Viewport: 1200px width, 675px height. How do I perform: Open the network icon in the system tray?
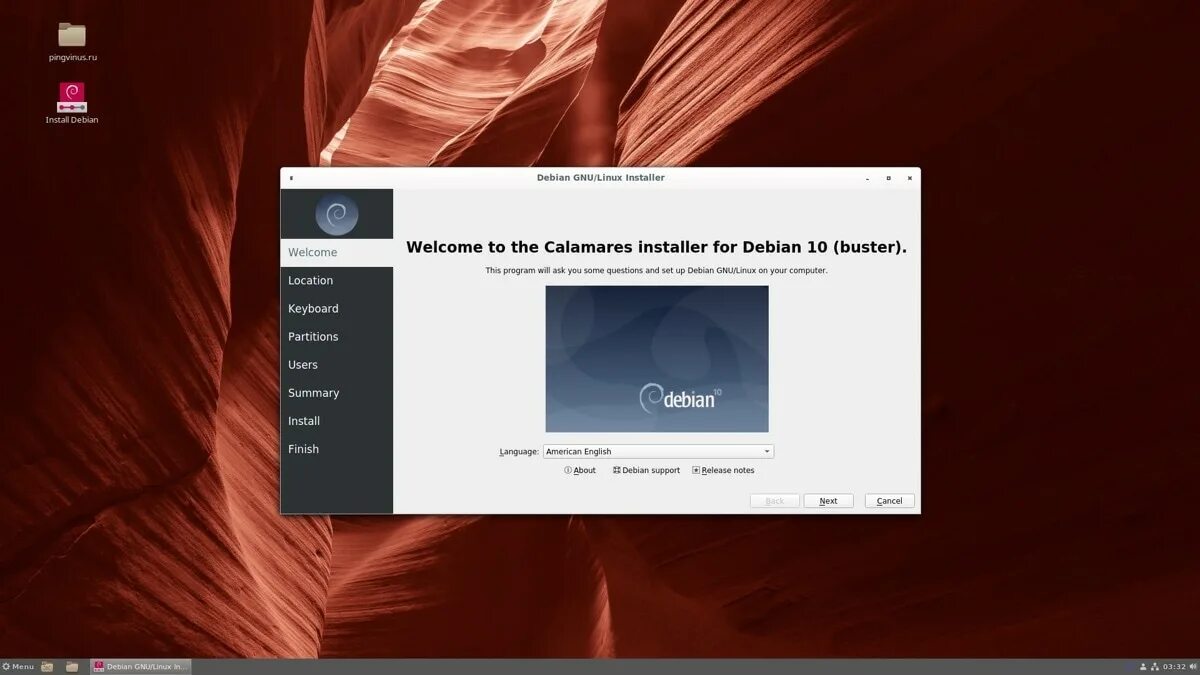[1155, 667]
